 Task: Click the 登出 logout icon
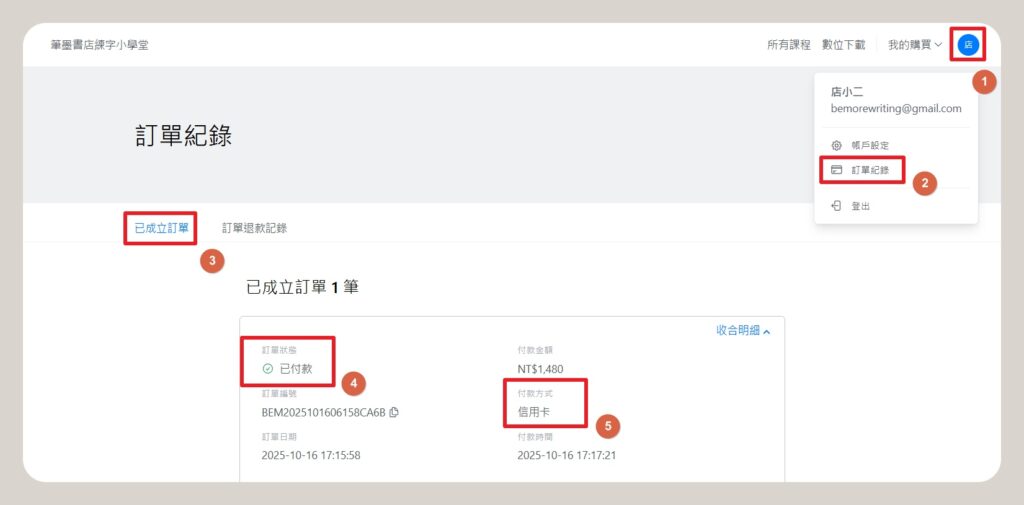tap(837, 206)
